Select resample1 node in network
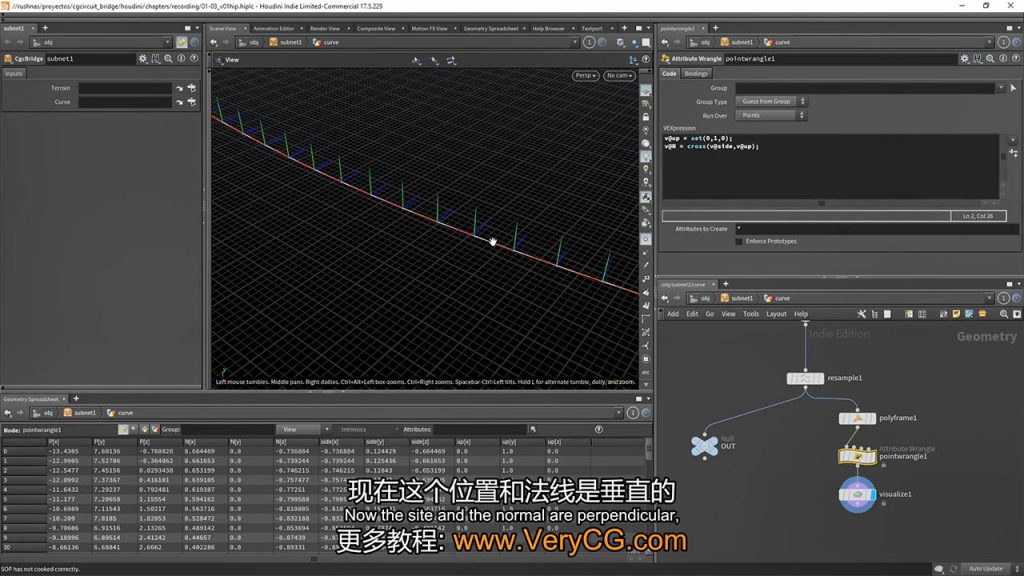This screenshot has height=576, width=1024. coord(805,378)
